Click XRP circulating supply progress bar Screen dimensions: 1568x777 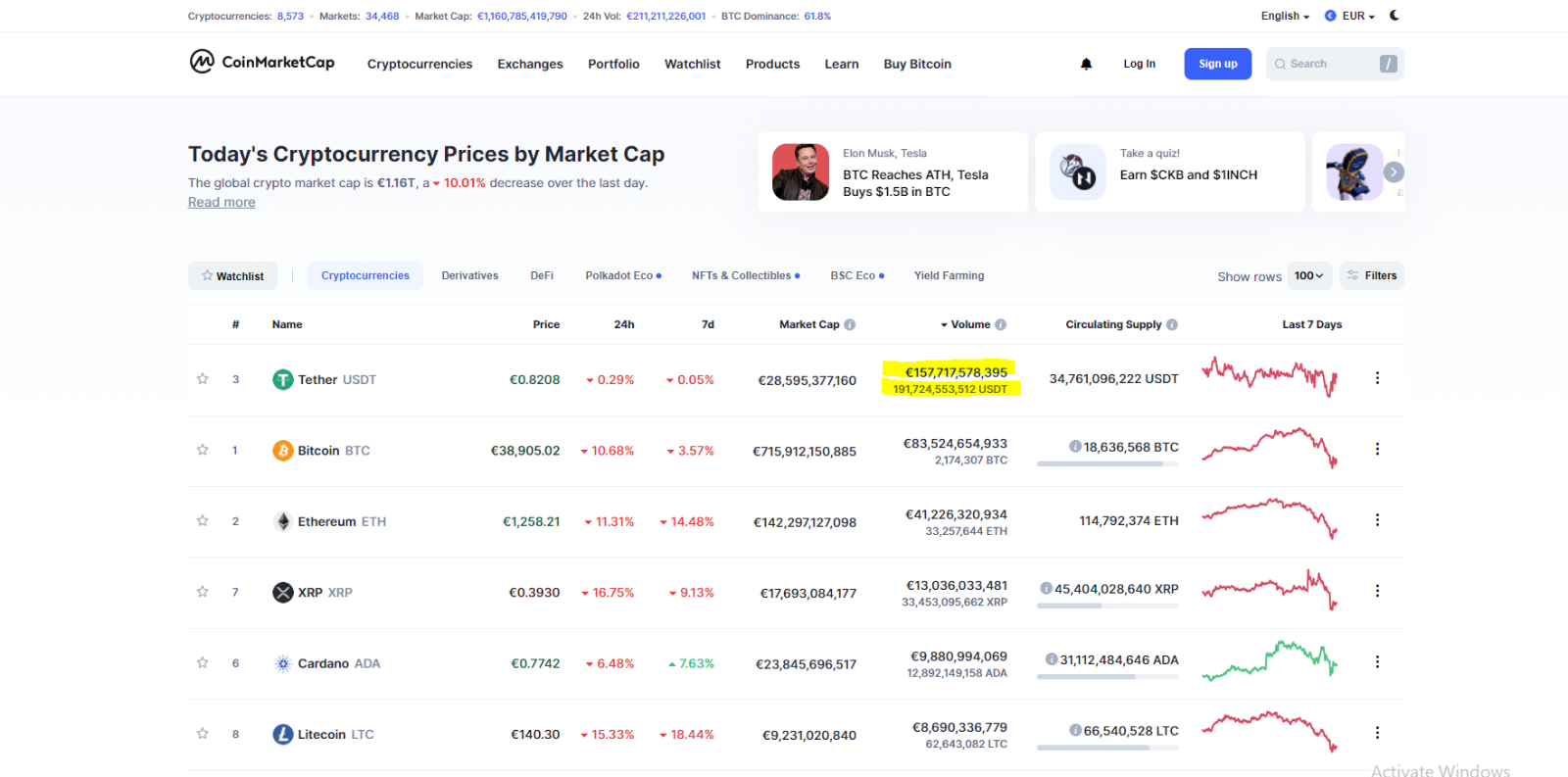[1107, 606]
